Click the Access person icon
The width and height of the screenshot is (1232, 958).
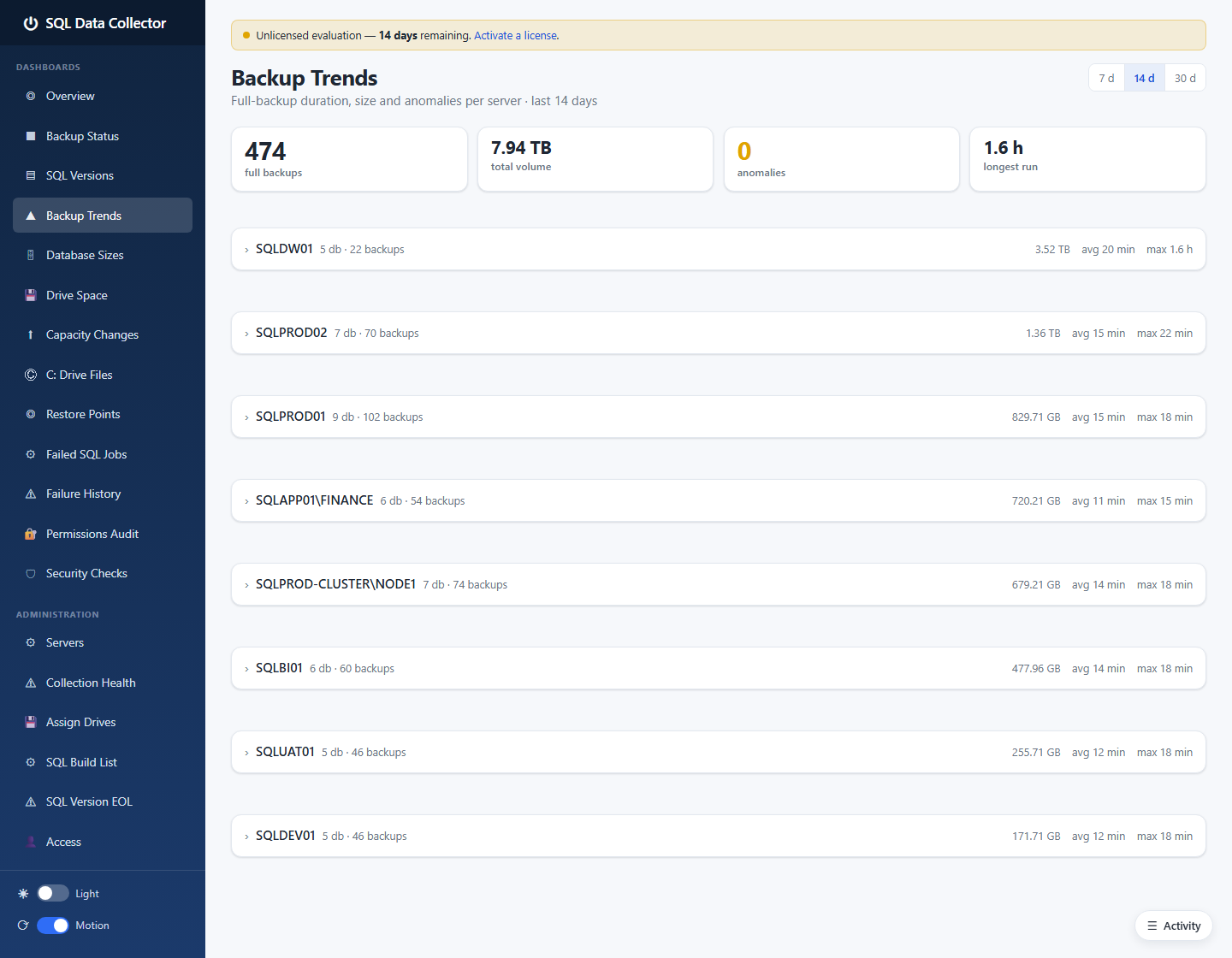tap(31, 842)
